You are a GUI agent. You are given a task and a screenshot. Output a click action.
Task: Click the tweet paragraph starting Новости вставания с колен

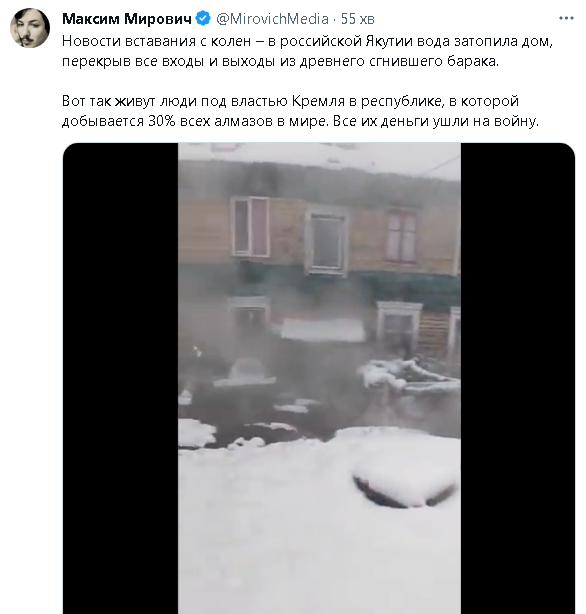click(x=307, y=51)
